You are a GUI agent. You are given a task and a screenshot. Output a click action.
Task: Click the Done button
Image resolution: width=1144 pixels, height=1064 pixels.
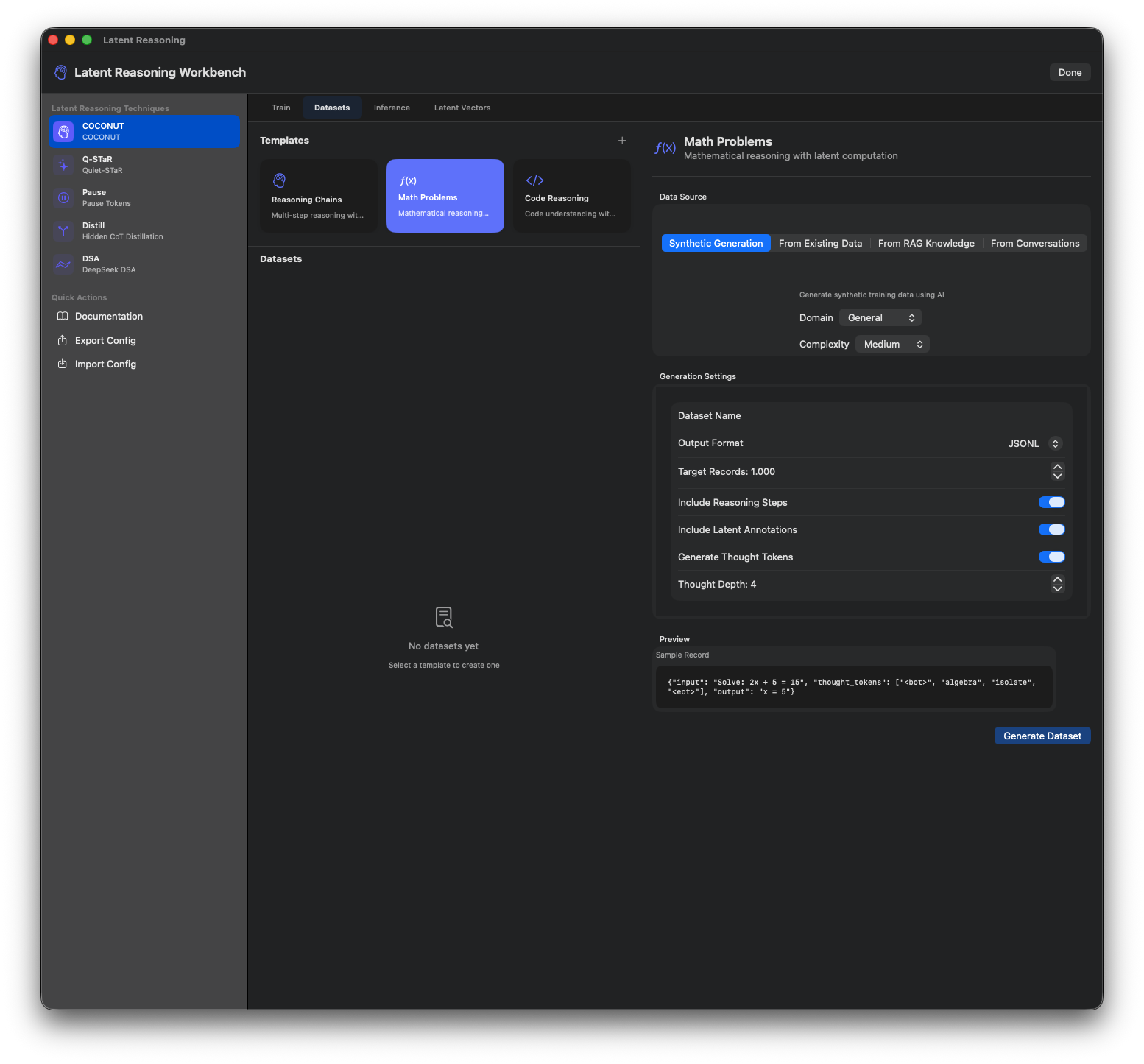(x=1070, y=71)
